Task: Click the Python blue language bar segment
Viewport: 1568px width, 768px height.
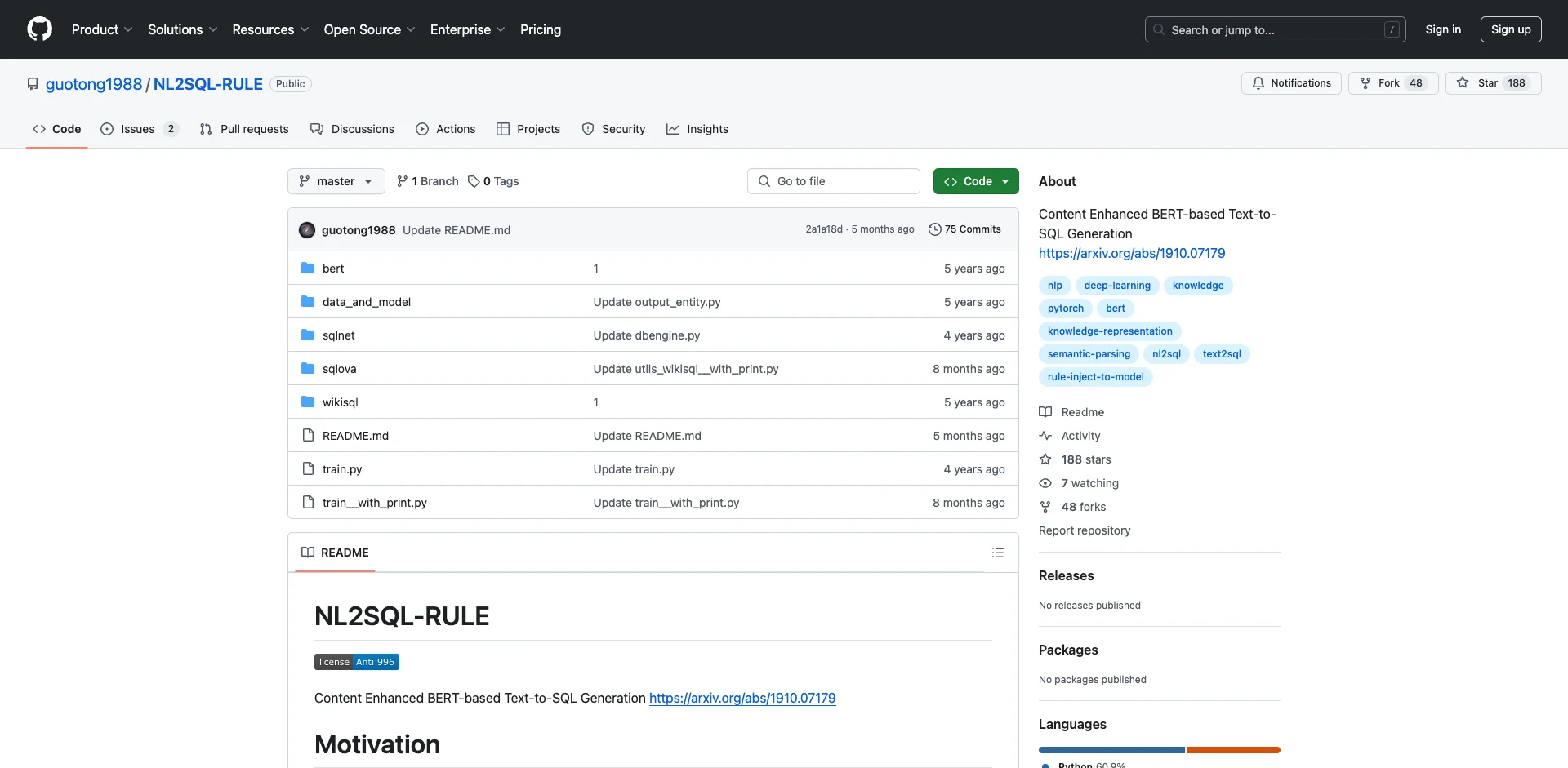Action: click(x=1111, y=750)
